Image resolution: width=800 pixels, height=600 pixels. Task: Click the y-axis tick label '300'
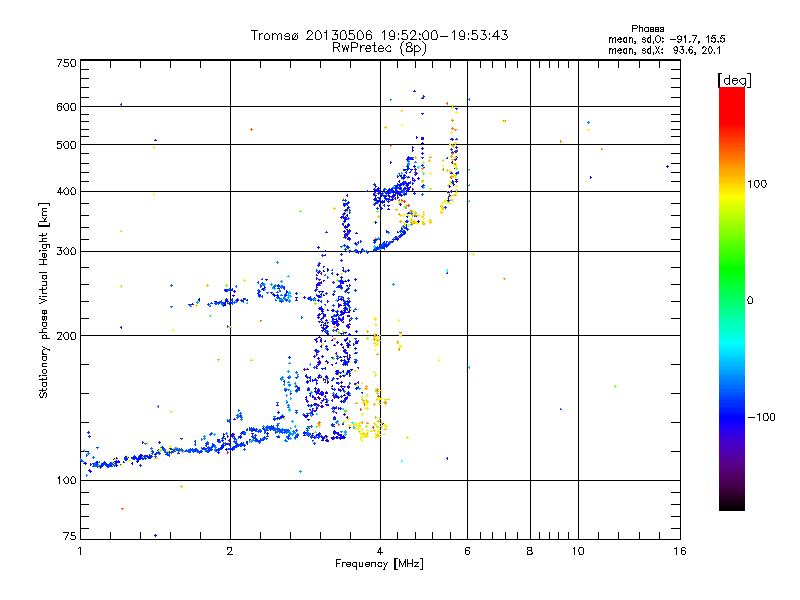[x=66, y=252]
